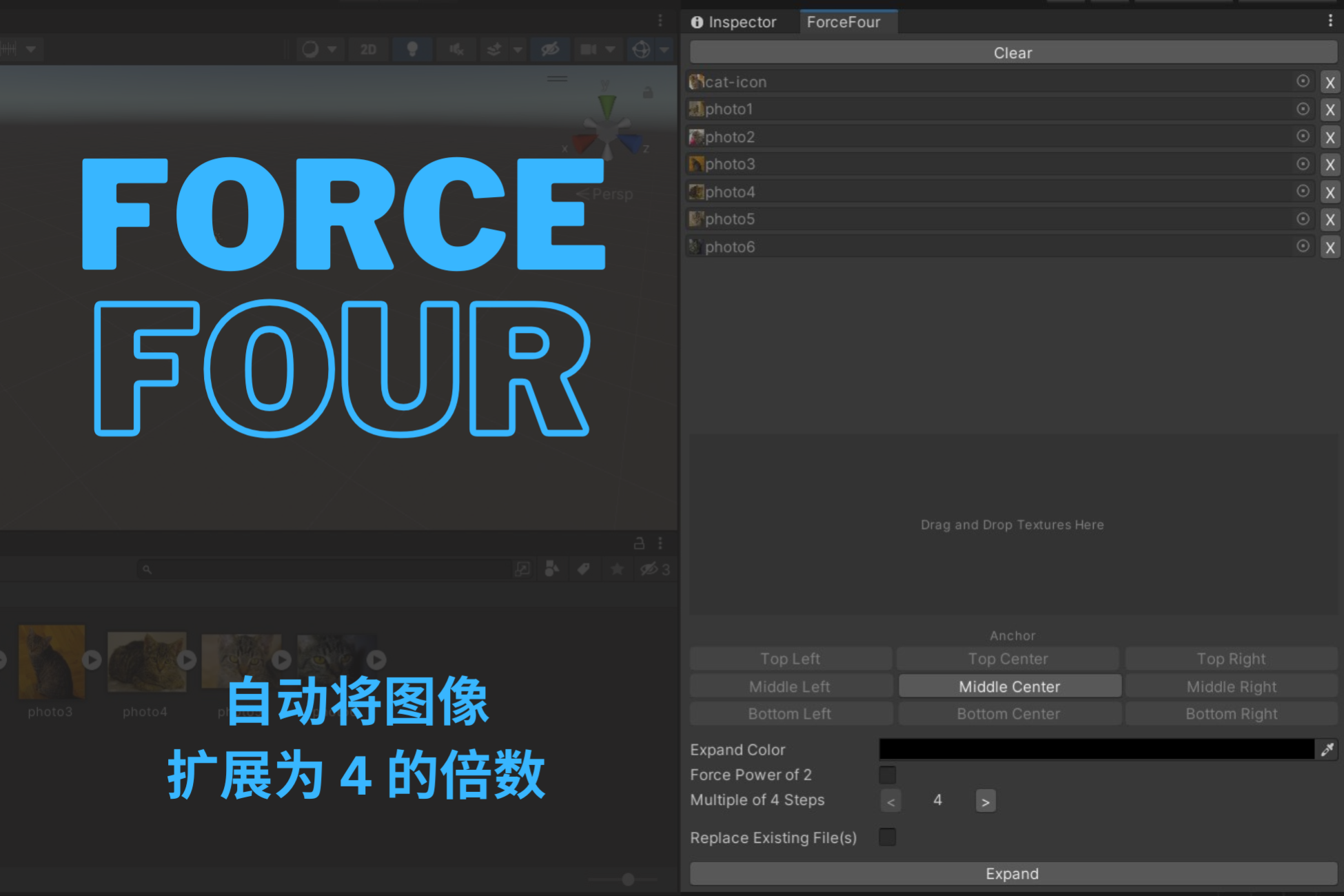1344x896 pixels.
Task: Toggle the scene gizmo lock icon
Action: (648, 92)
